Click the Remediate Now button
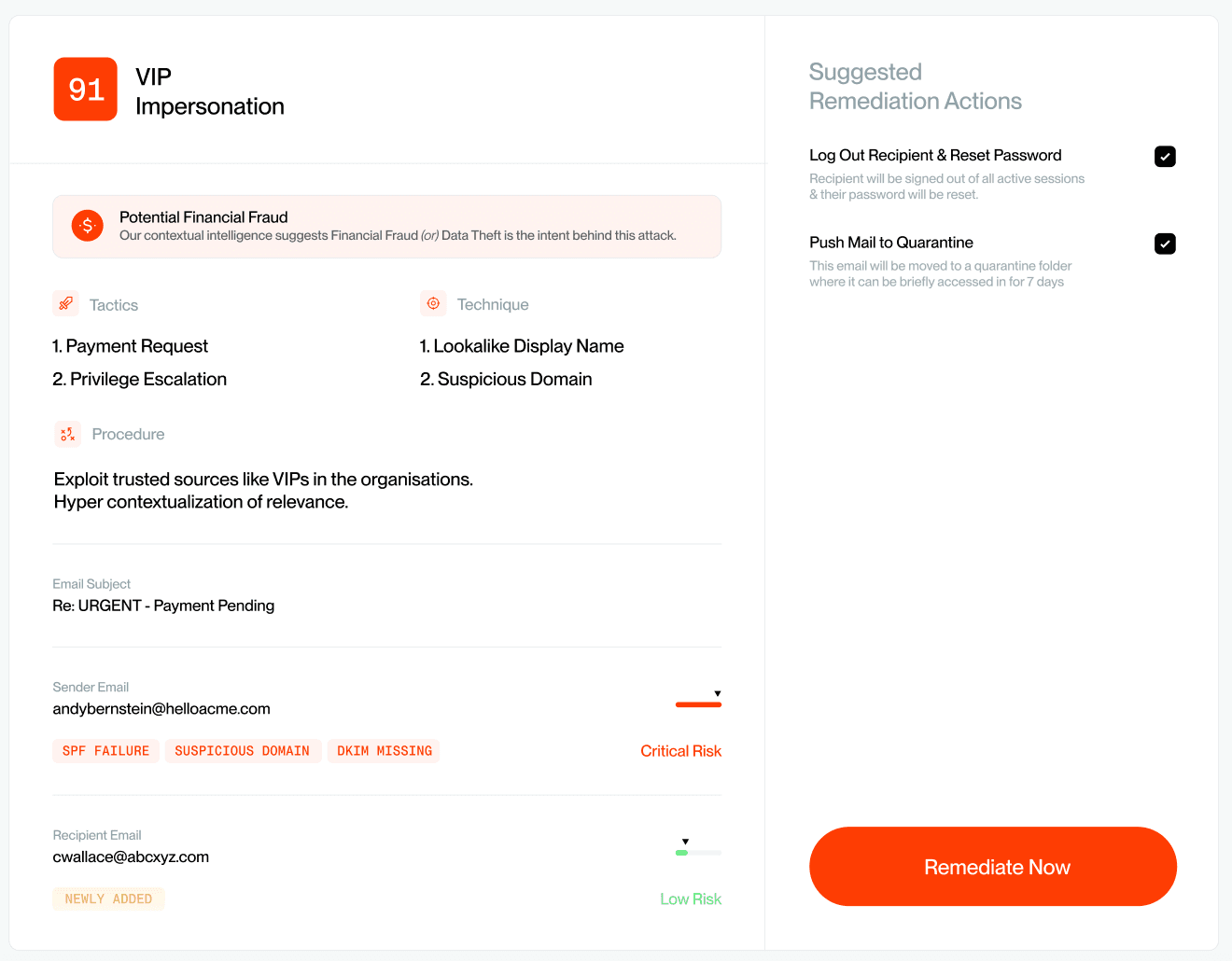The height and width of the screenshot is (961, 1232). [x=992, y=867]
